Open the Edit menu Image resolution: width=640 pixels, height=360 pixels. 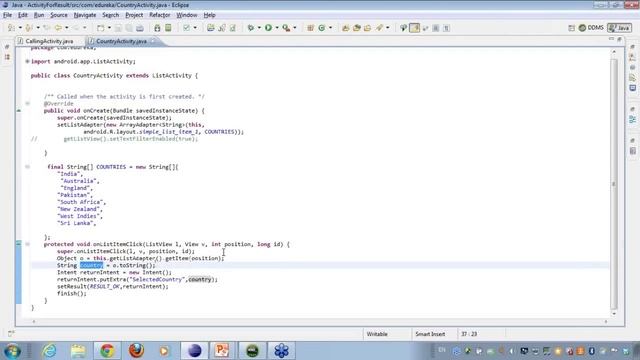[x=22, y=15]
